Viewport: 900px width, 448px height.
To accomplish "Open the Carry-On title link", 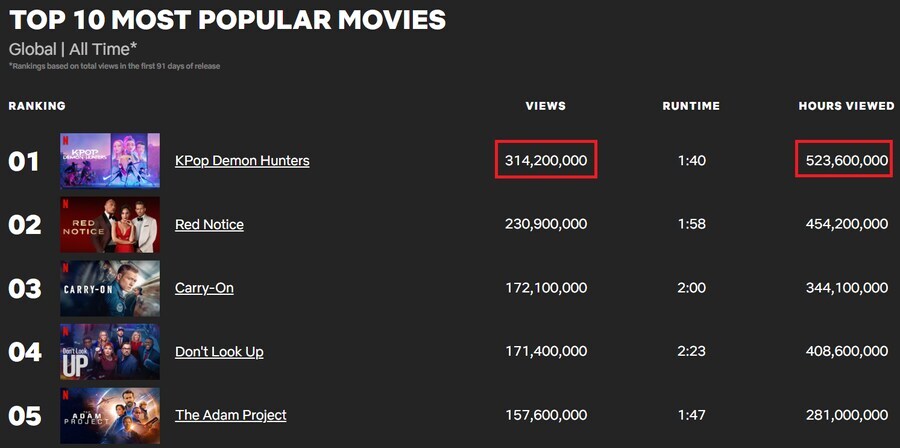I will click(x=204, y=288).
